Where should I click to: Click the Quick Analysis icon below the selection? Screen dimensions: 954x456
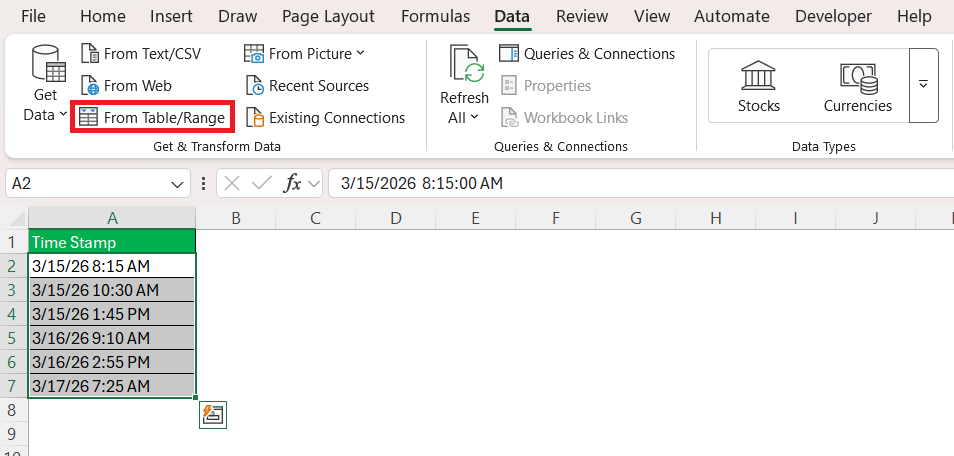tap(213, 415)
